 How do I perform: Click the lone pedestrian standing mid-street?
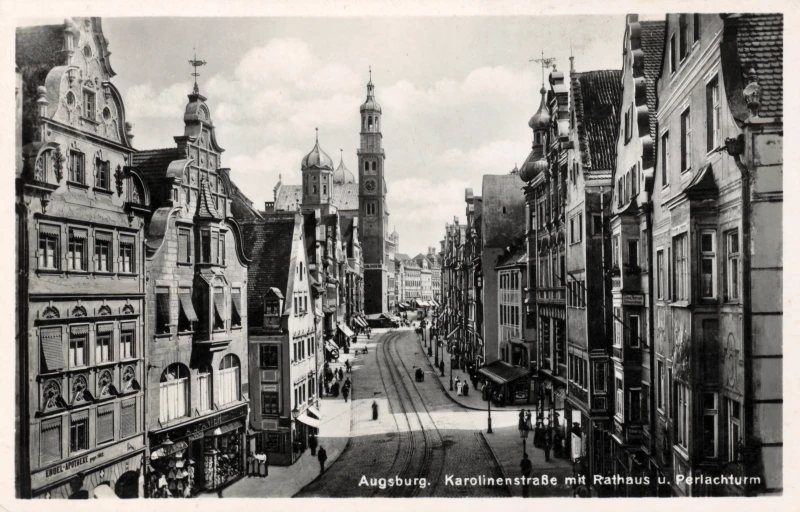(x=375, y=409)
